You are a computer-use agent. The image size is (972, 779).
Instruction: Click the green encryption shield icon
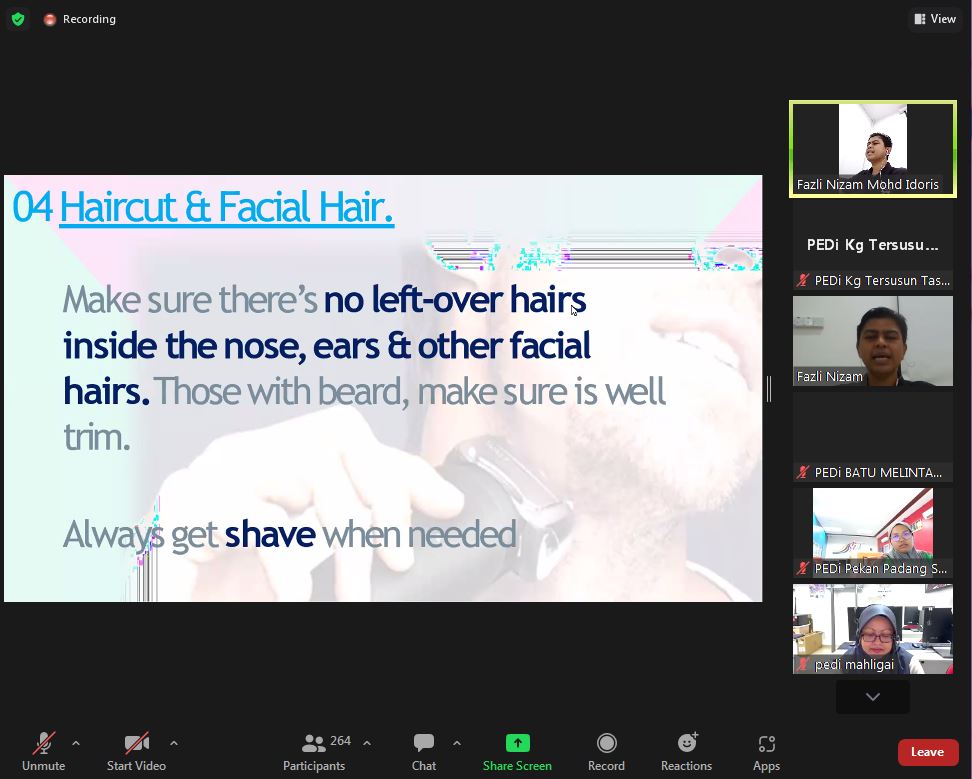pos(18,19)
